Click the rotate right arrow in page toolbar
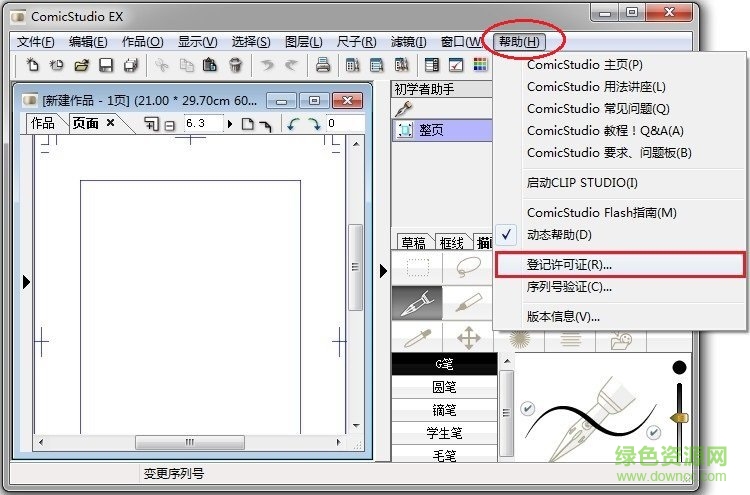750x495 pixels. click(x=314, y=124)
